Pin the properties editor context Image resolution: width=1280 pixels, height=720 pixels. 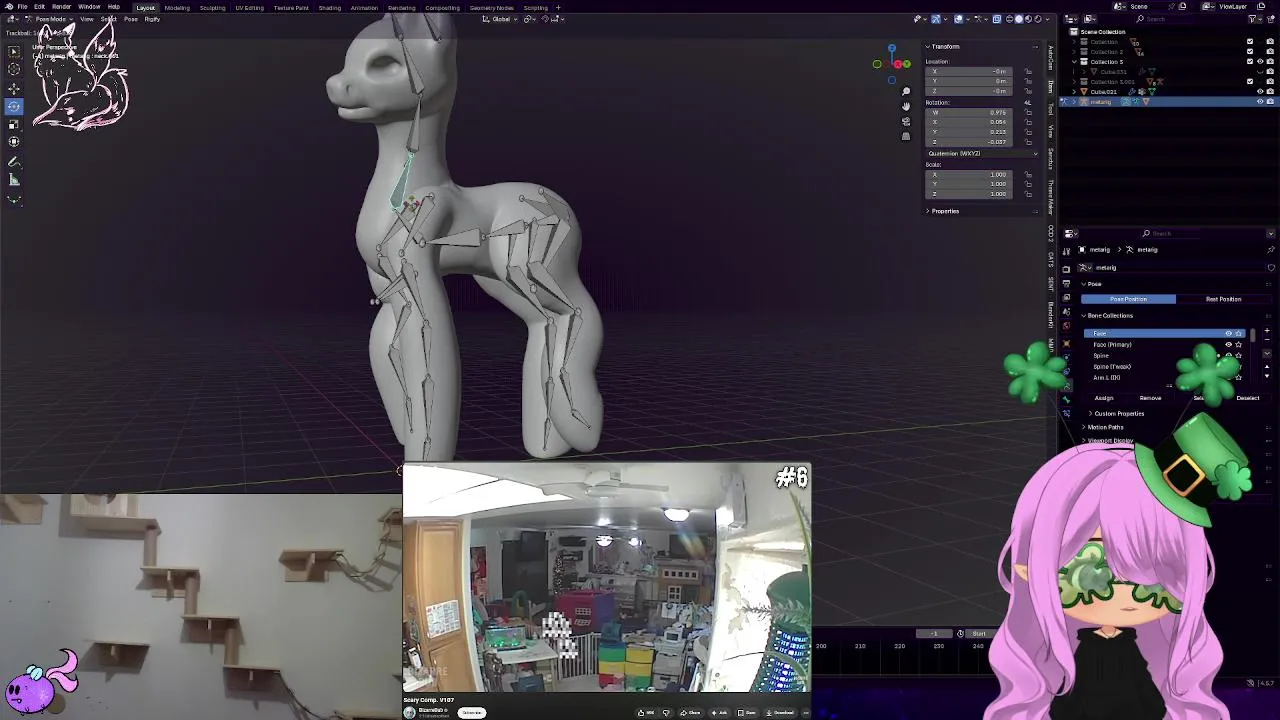point(1271,249)
